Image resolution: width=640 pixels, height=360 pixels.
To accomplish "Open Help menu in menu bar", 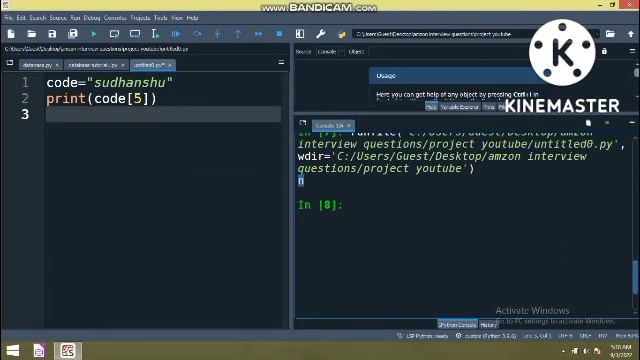I will 192,18.
